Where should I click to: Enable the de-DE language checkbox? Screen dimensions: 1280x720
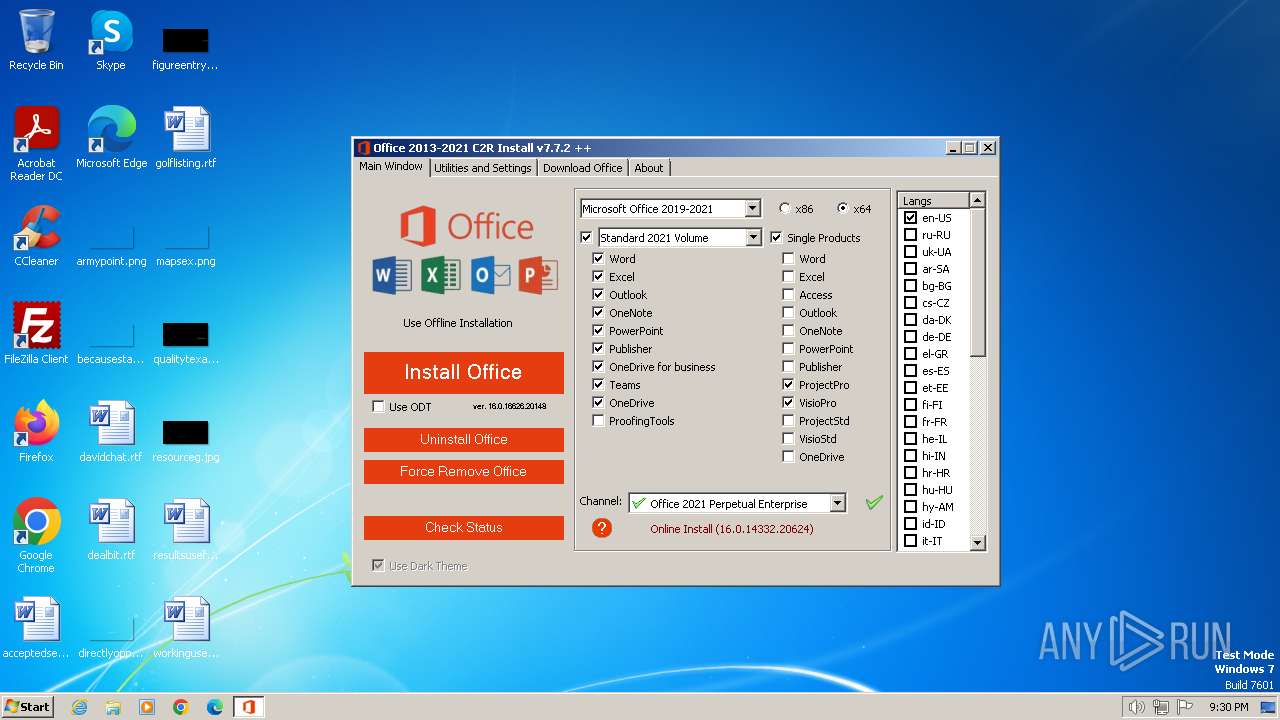tap(910, 337)
